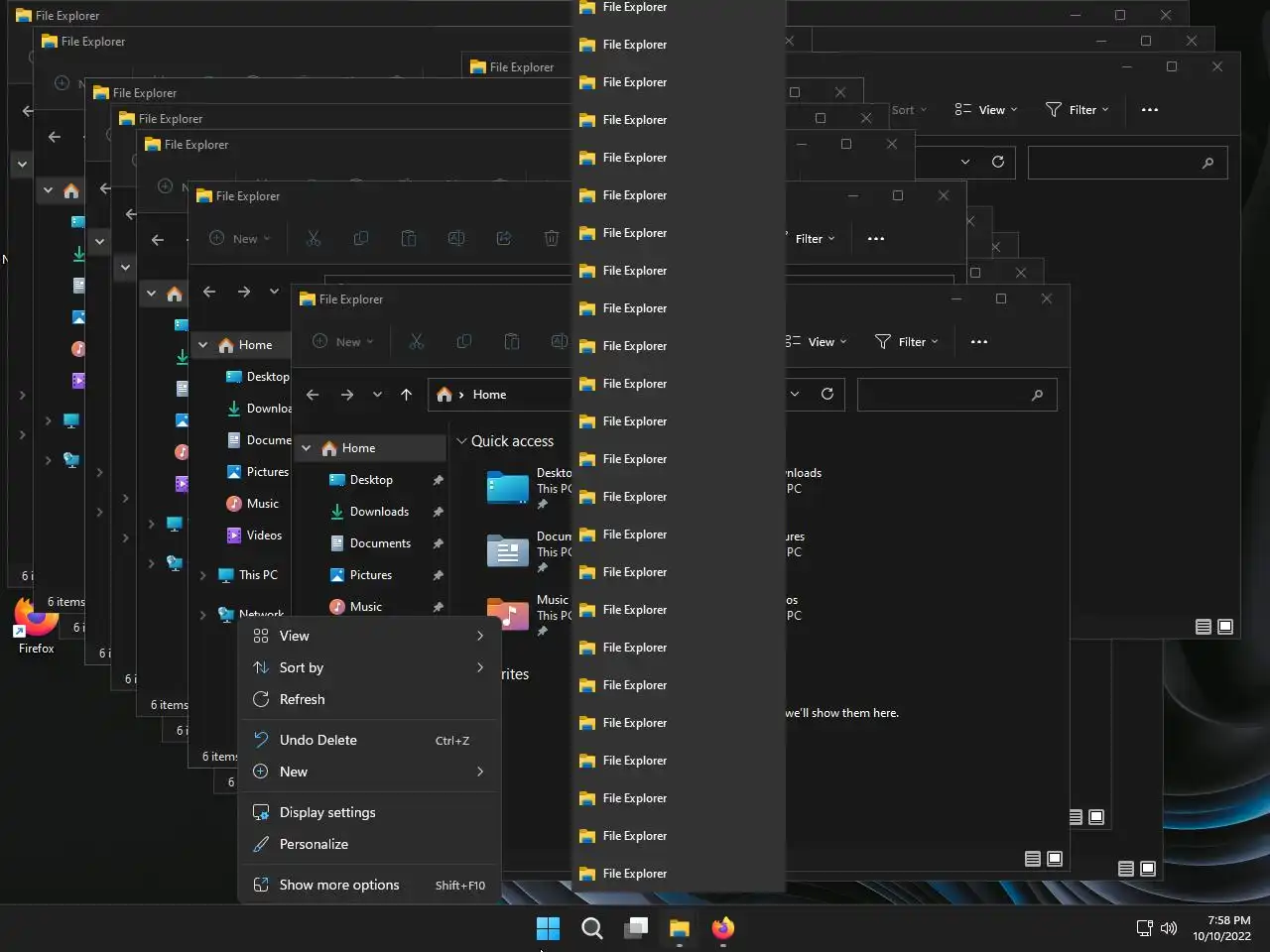Click the search box in the frontmost window
This screenshot has width=1270, height=952.
coord(956,395)
